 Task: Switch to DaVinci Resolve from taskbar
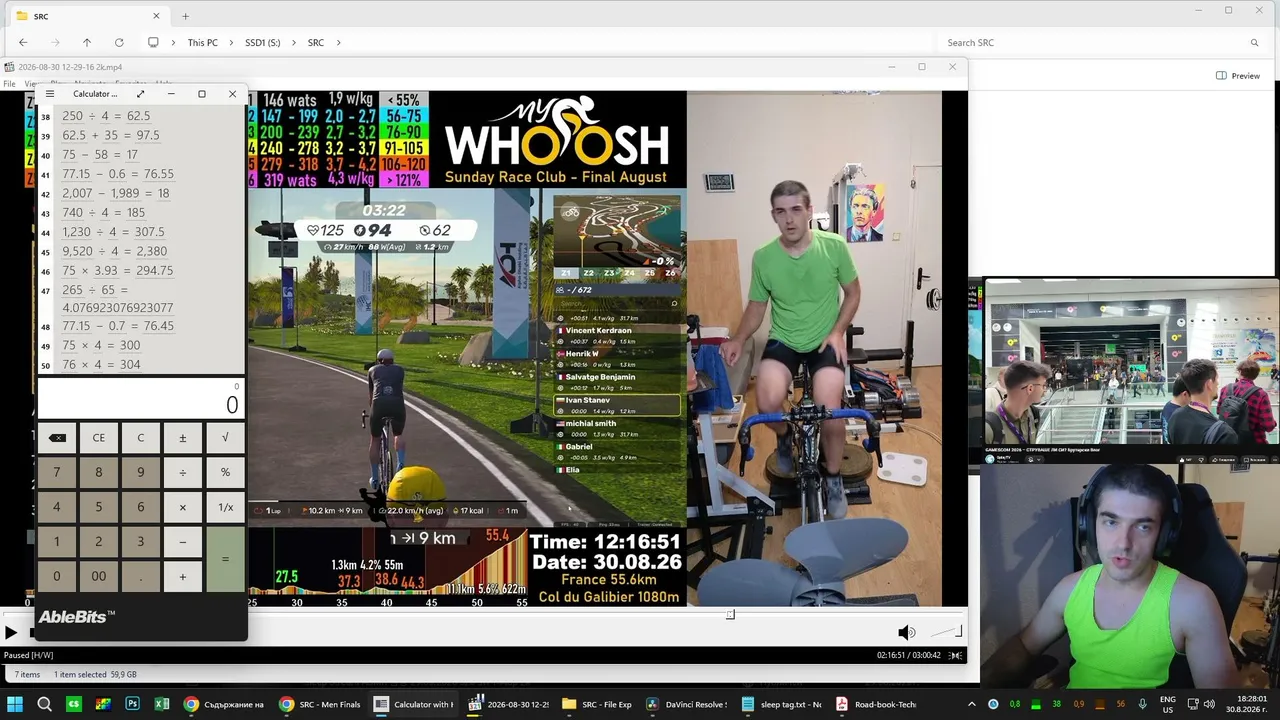click(x=687, y=704)
